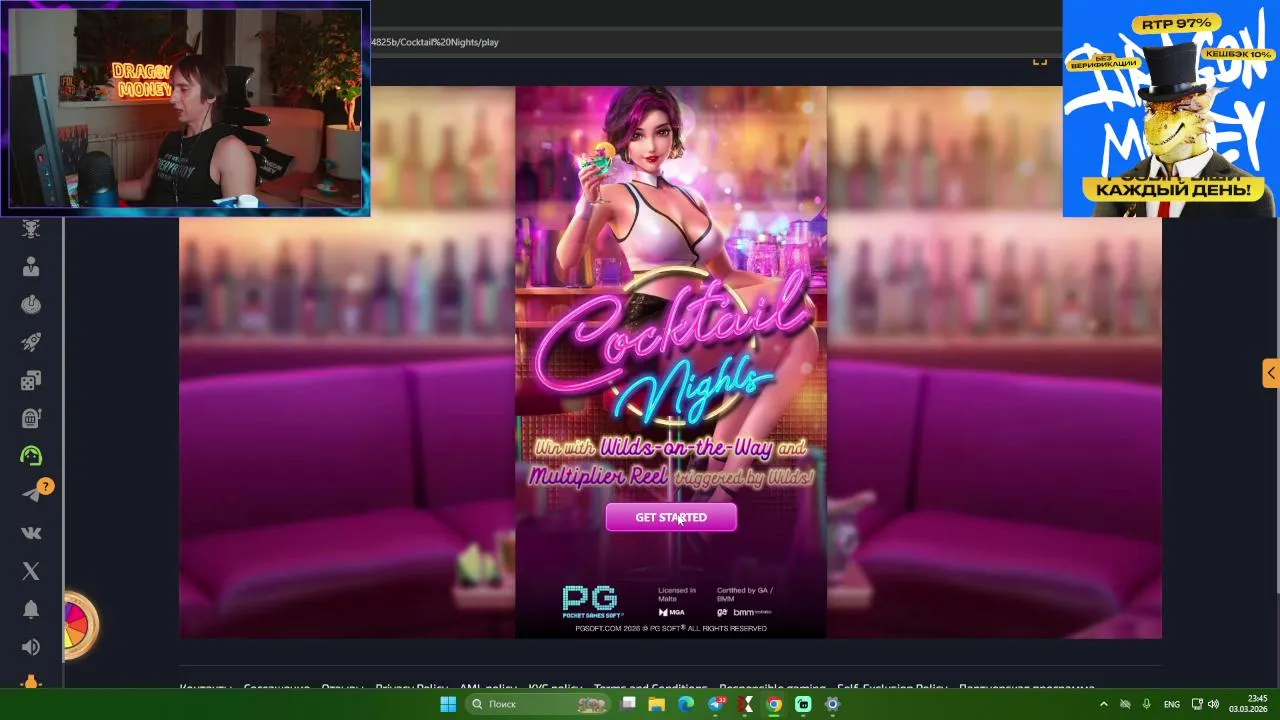Open the dice game icon in sidebar
This screenshot has width=1280, height=720.
31,380
